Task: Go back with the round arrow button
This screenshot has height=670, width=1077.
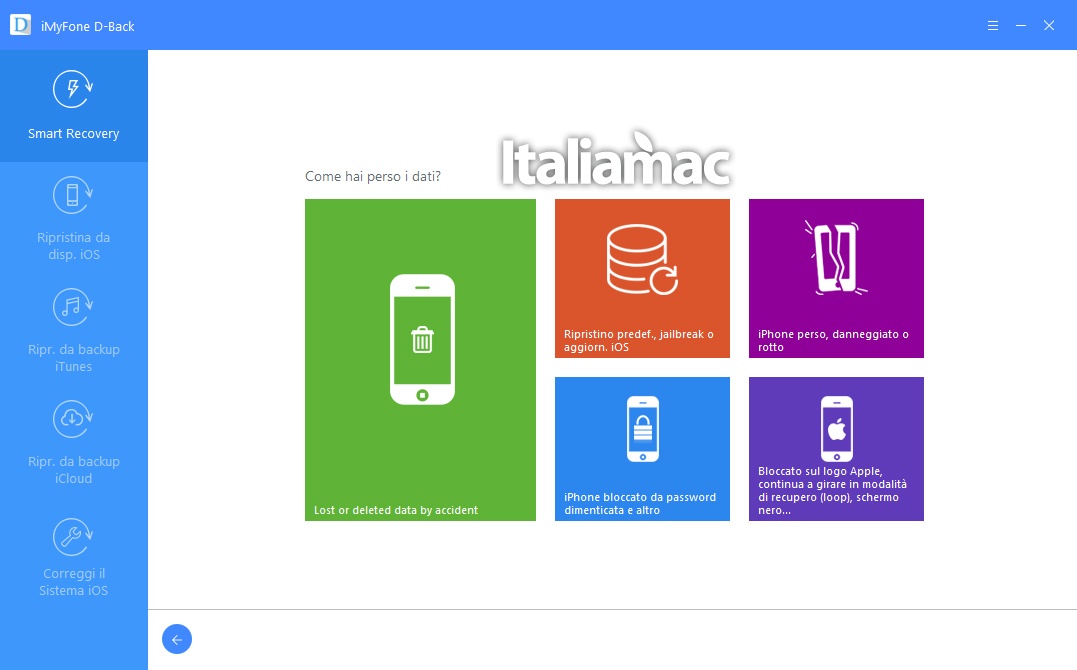Action: (177, 639)
